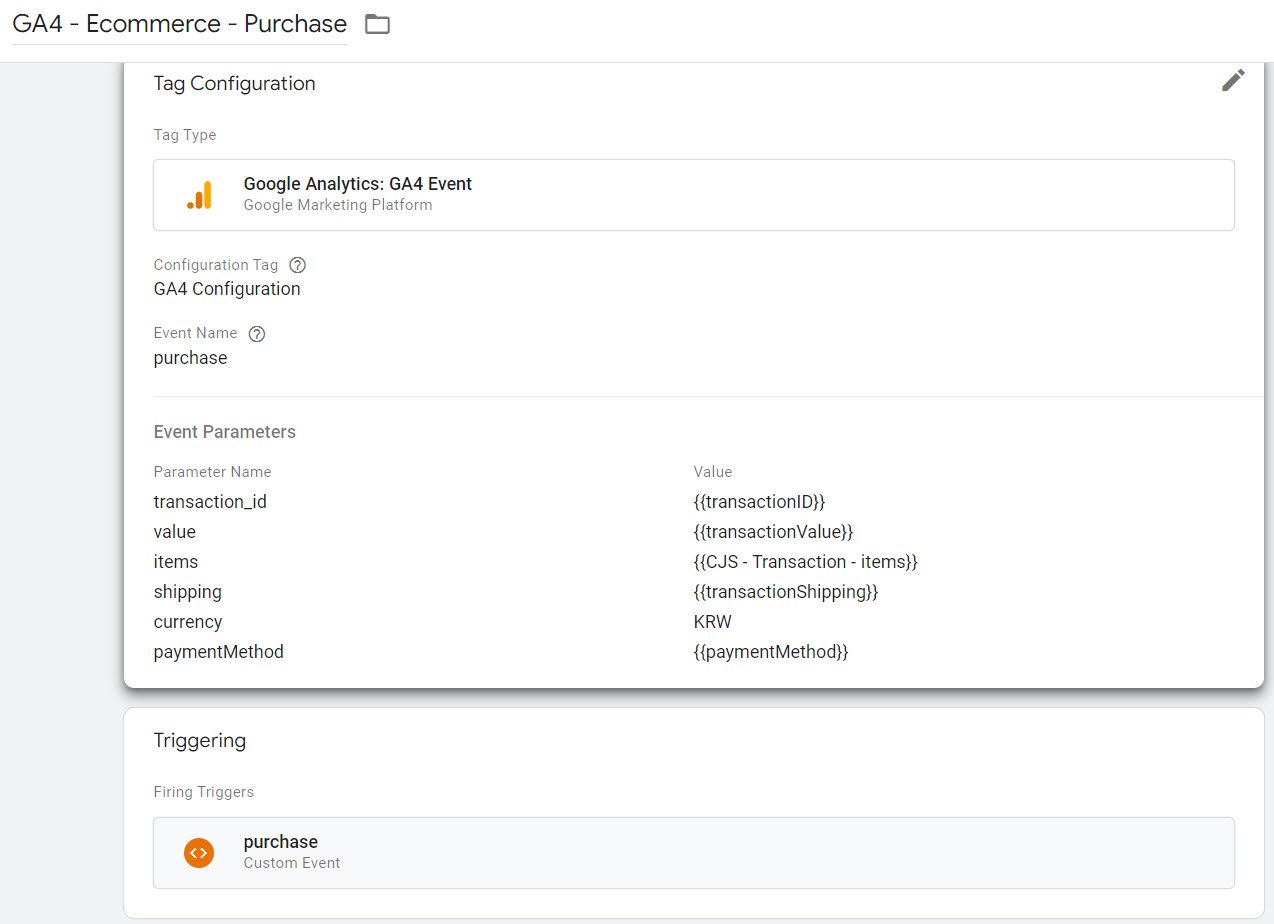Open help for Event Name
Image resolution: width=1274 pixels, height=924 pixels.
tap(256, 334)
